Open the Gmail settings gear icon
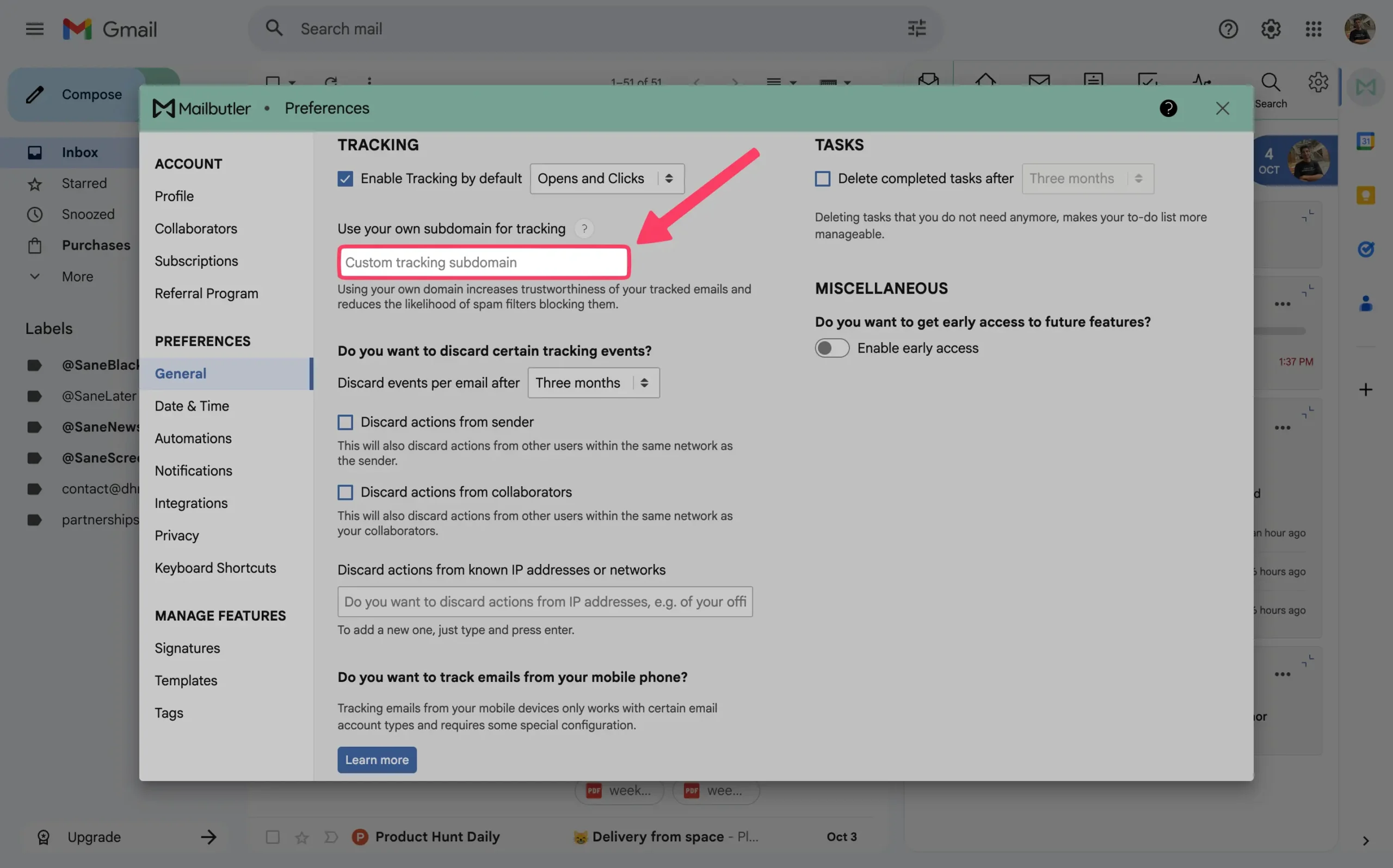 (1271, 29)
